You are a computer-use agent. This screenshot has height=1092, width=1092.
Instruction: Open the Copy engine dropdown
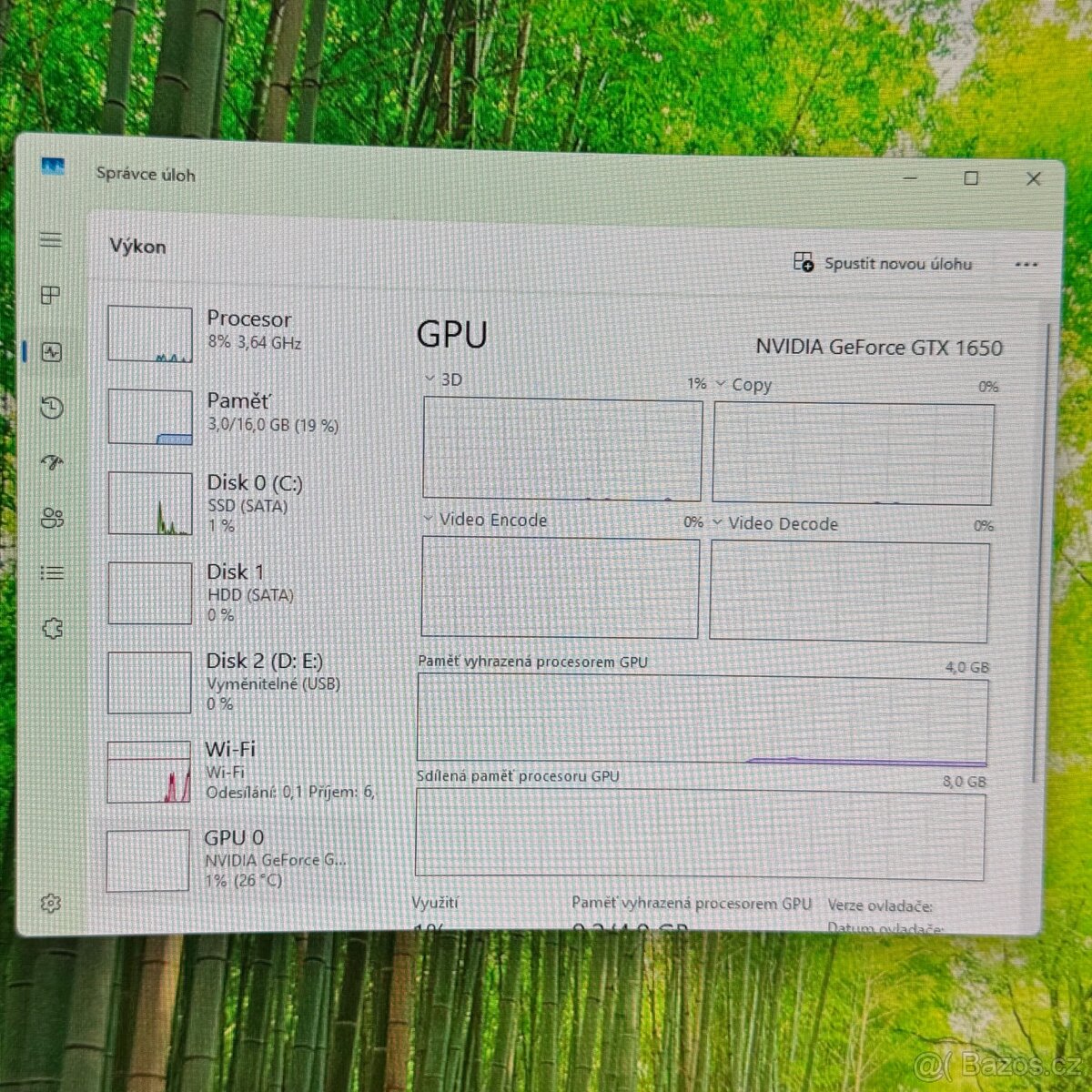(743, 385)
